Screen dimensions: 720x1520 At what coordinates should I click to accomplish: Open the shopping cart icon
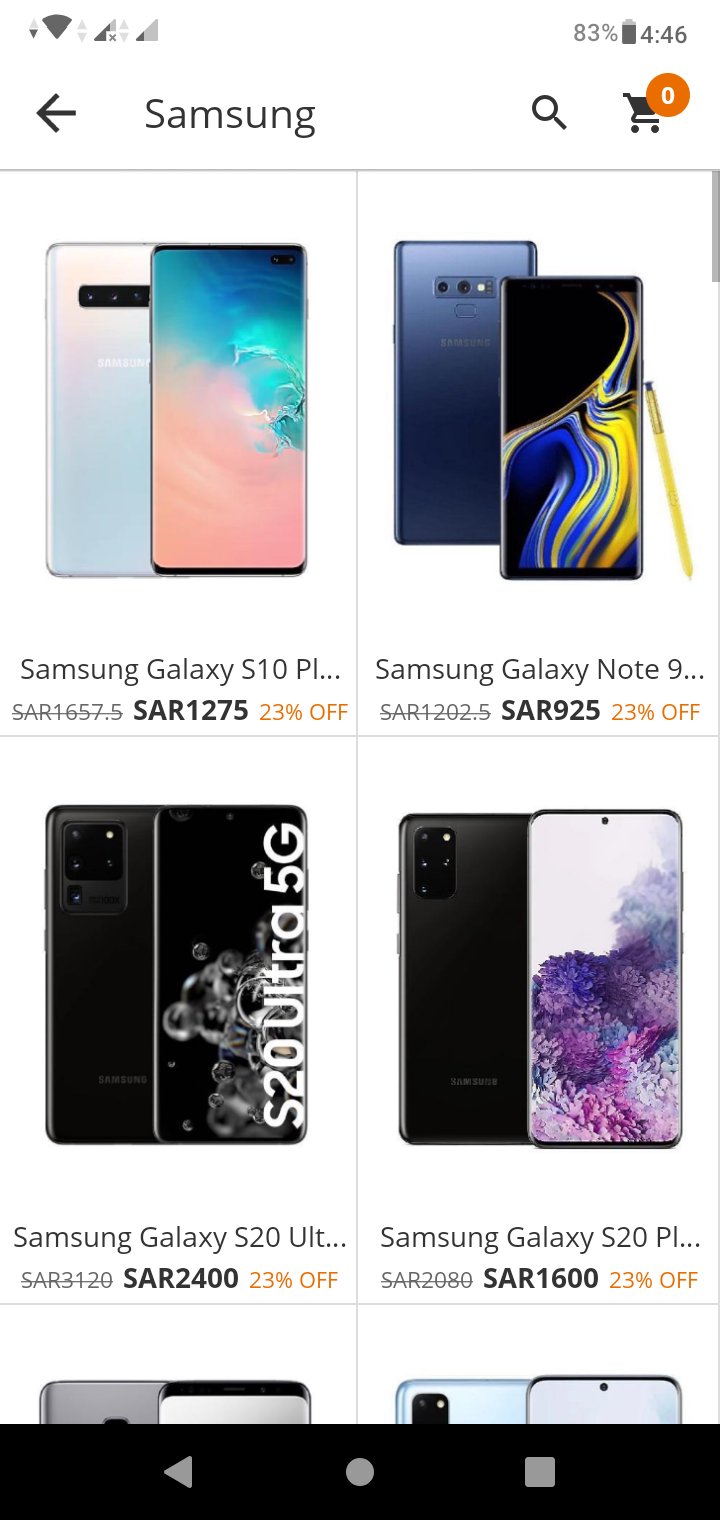[x=644, y=114]
